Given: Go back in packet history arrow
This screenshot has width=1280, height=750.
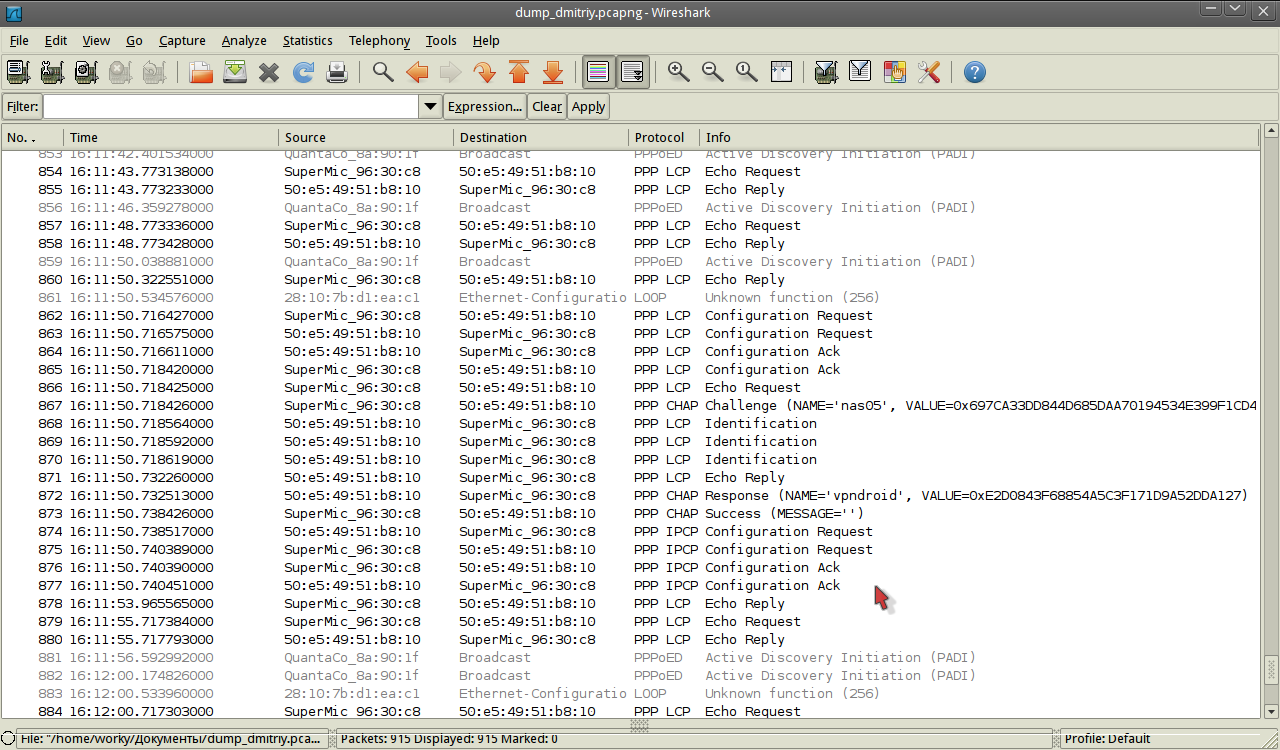Looking at the screenshot, I should pyautogui.click(x=417, y=72).
